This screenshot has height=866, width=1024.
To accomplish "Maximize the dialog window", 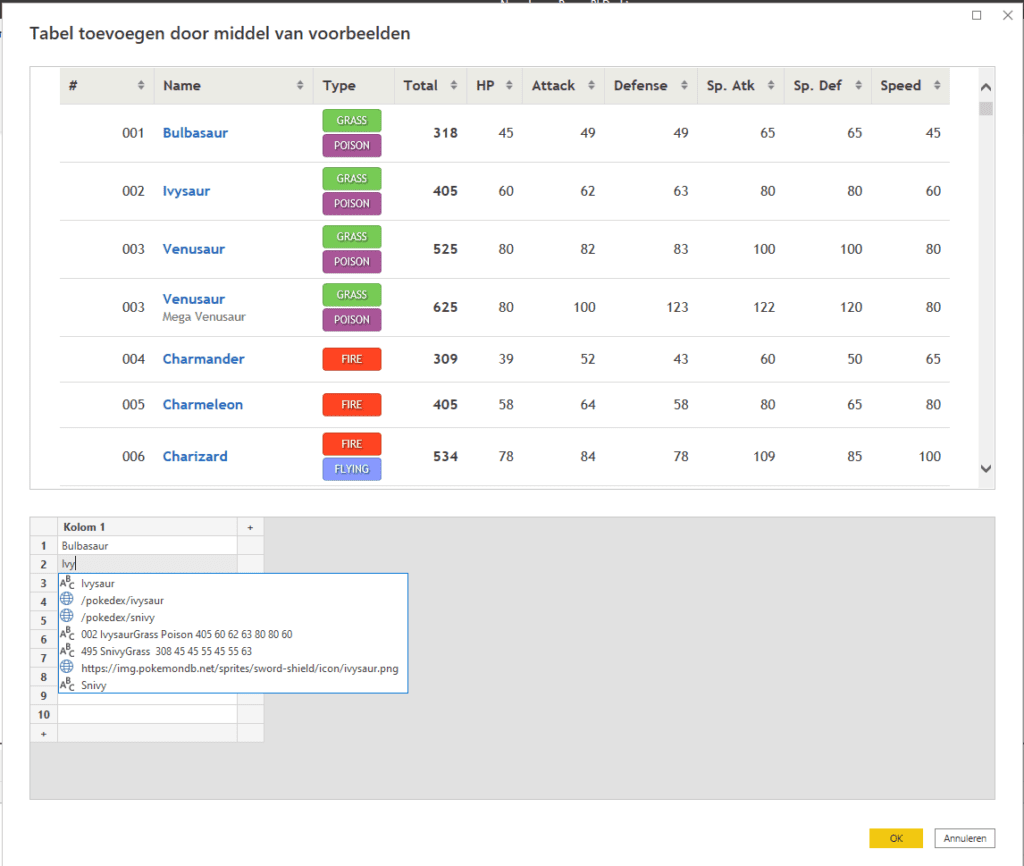I will [976, 15].
